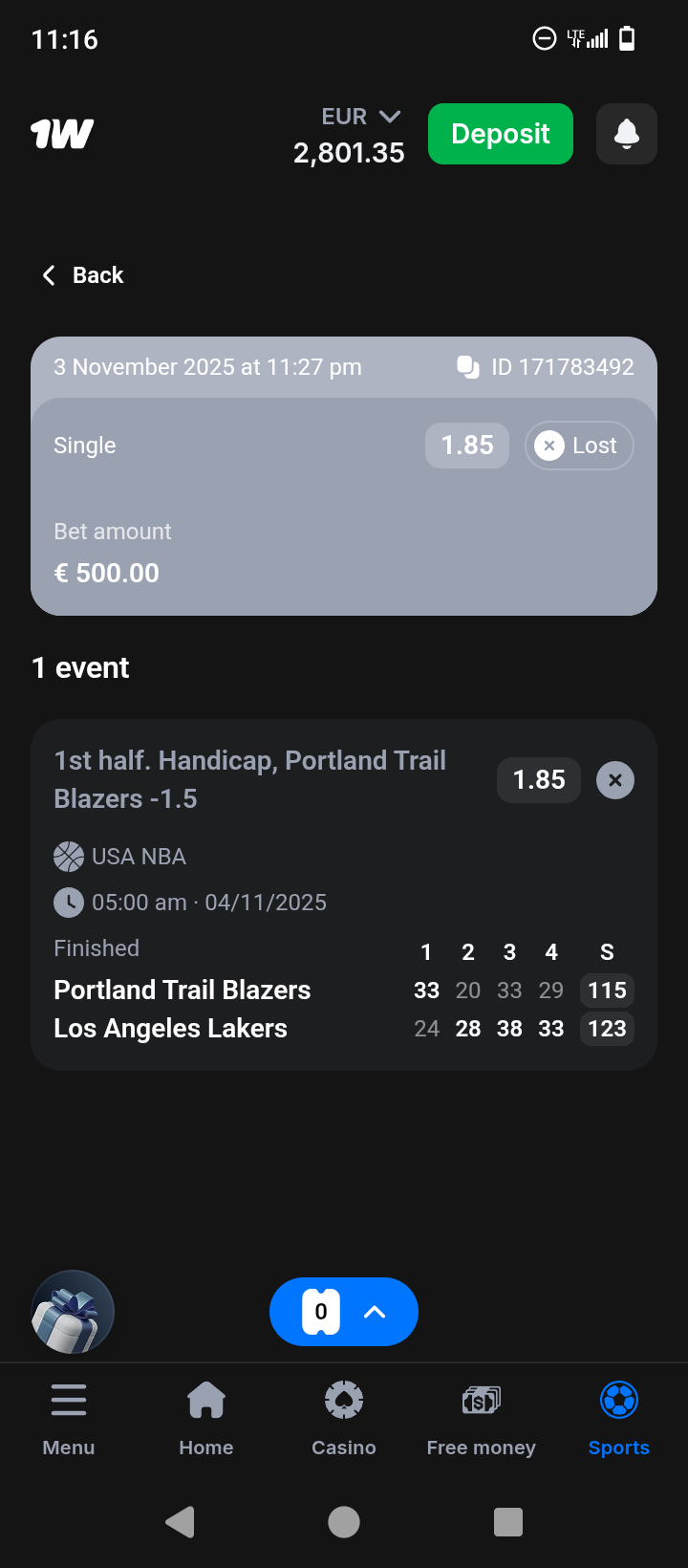This screenshot has width=688, height=1568.
Task: Tap the Lost status badge
Action: point(579,446)
